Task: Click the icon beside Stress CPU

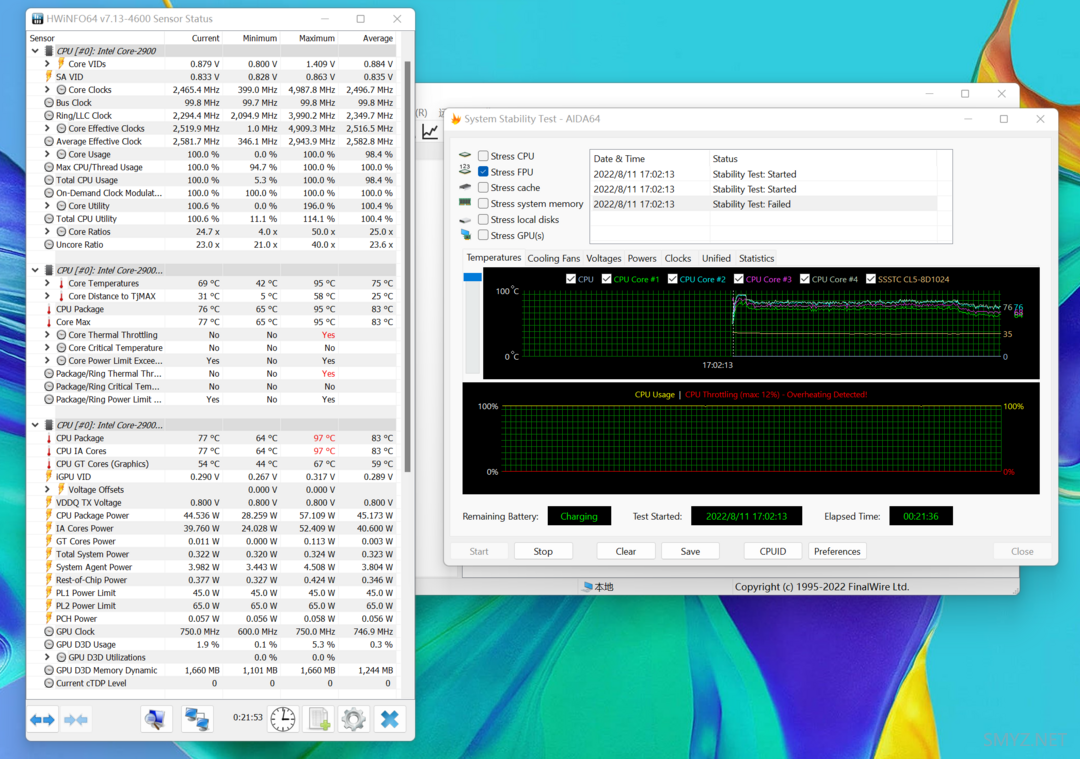Action: coord(466,156)
